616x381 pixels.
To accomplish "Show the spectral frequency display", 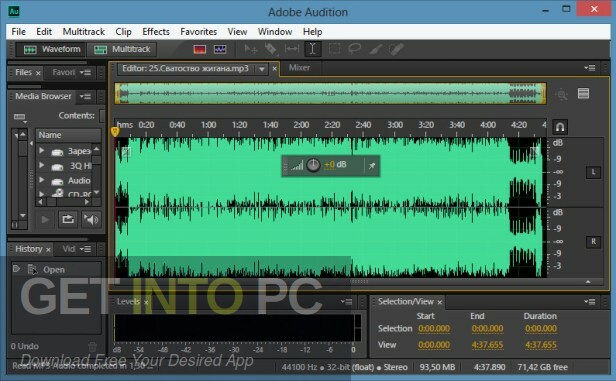I will click(x=200, y=49).
